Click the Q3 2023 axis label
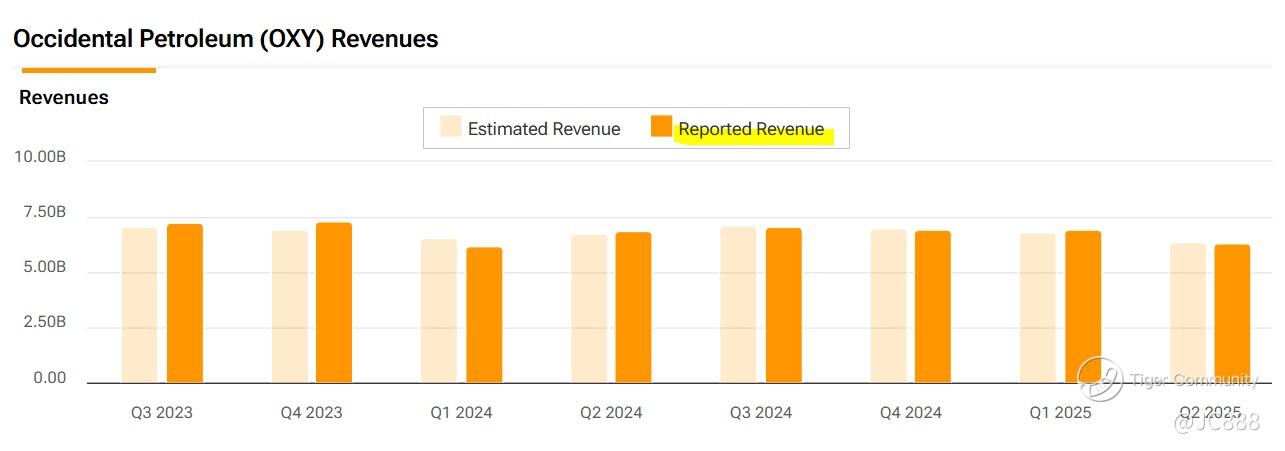This screenshot has height=451, width=1285. 162,412
